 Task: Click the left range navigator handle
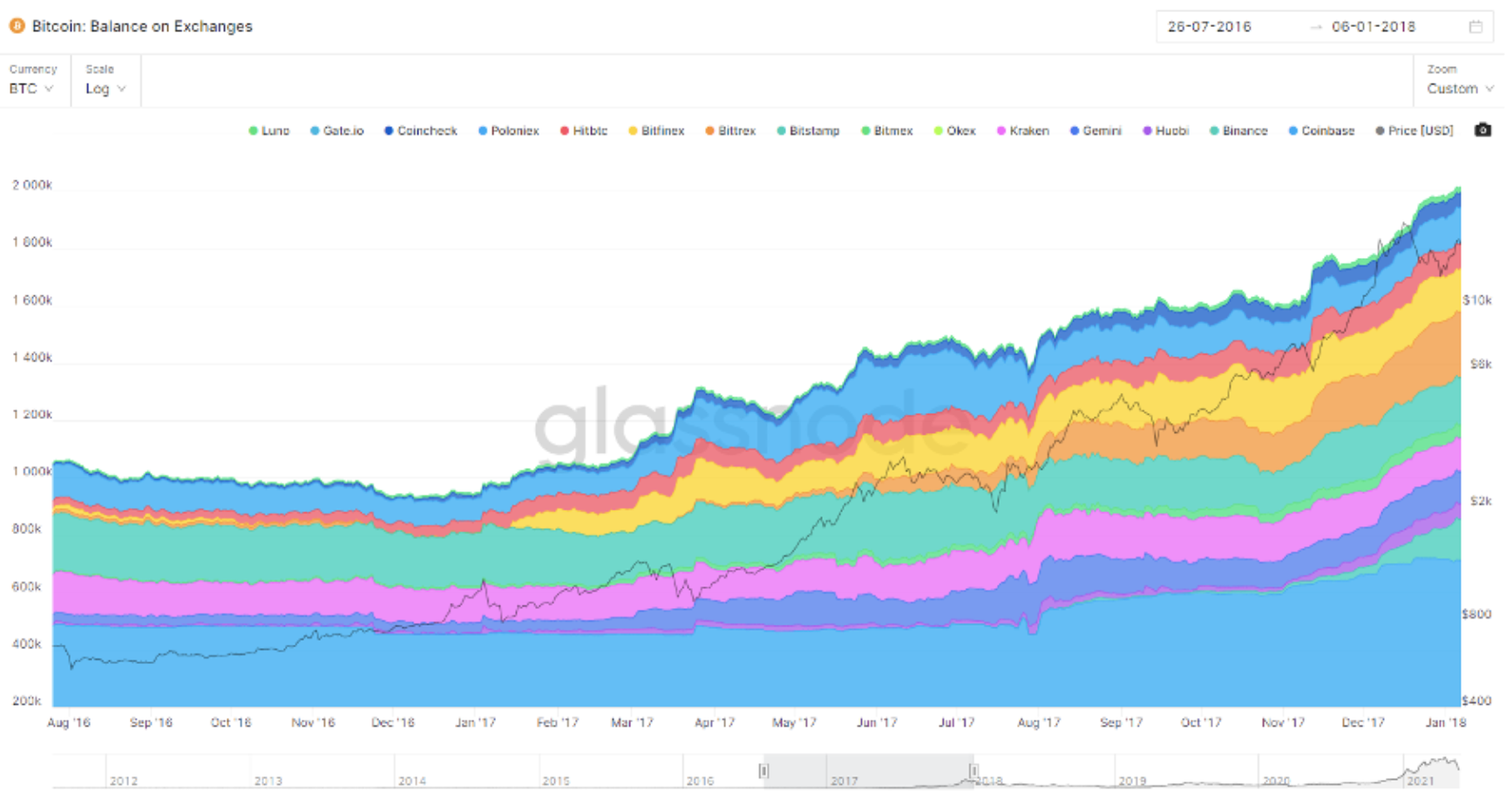pos(763,771)
